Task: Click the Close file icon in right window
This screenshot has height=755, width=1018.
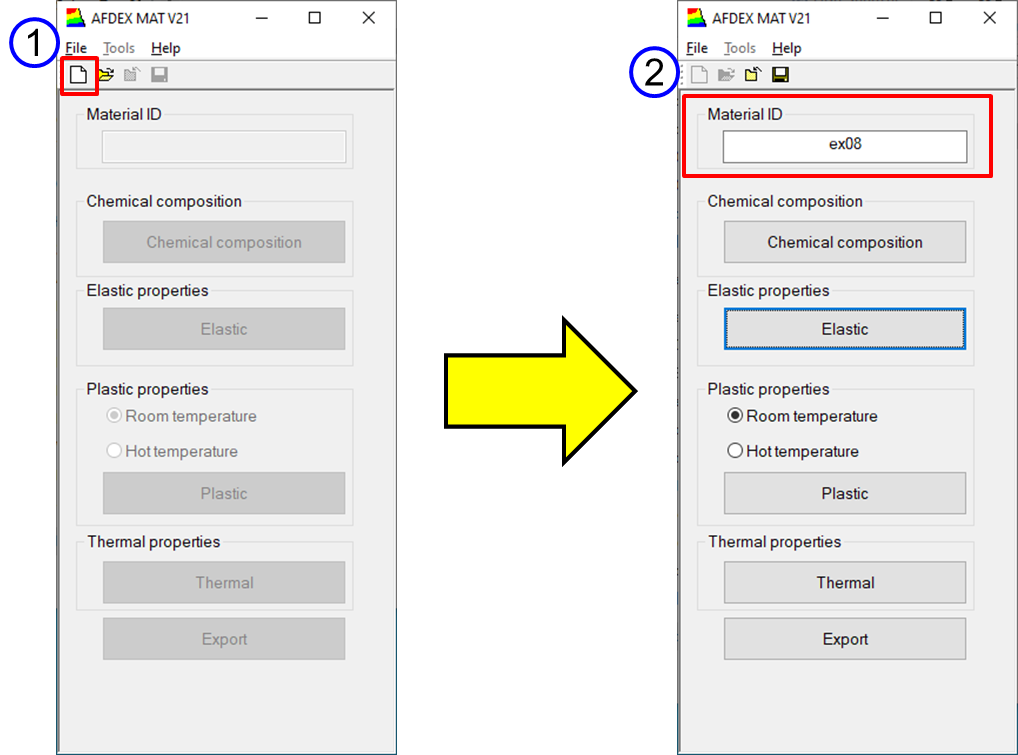Action: [x=753, y=75]
